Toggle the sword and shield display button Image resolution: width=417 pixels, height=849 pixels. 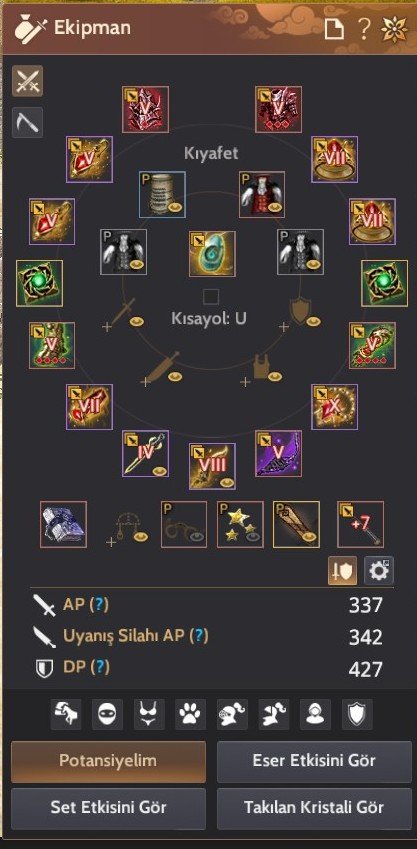342,570
